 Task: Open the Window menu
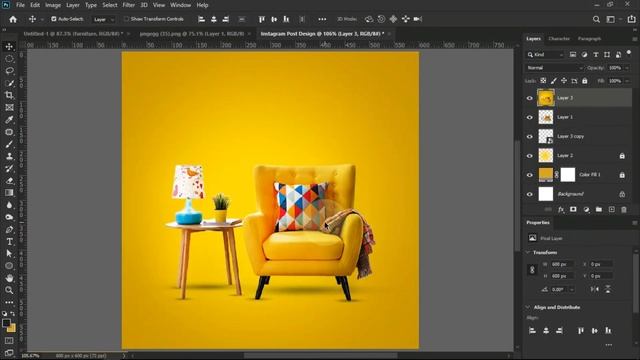pyautogui.click(x=180, y=5)
